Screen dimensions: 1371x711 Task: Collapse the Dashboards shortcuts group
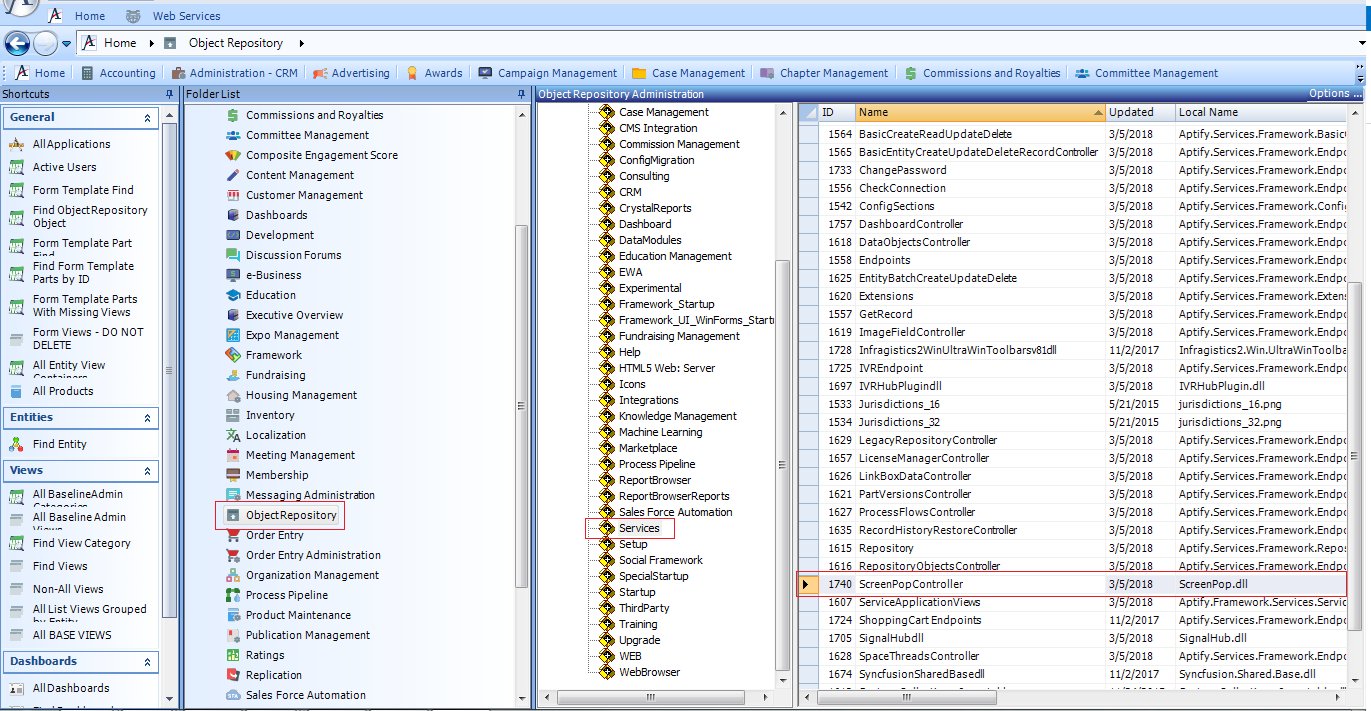(x=148, y=662)
